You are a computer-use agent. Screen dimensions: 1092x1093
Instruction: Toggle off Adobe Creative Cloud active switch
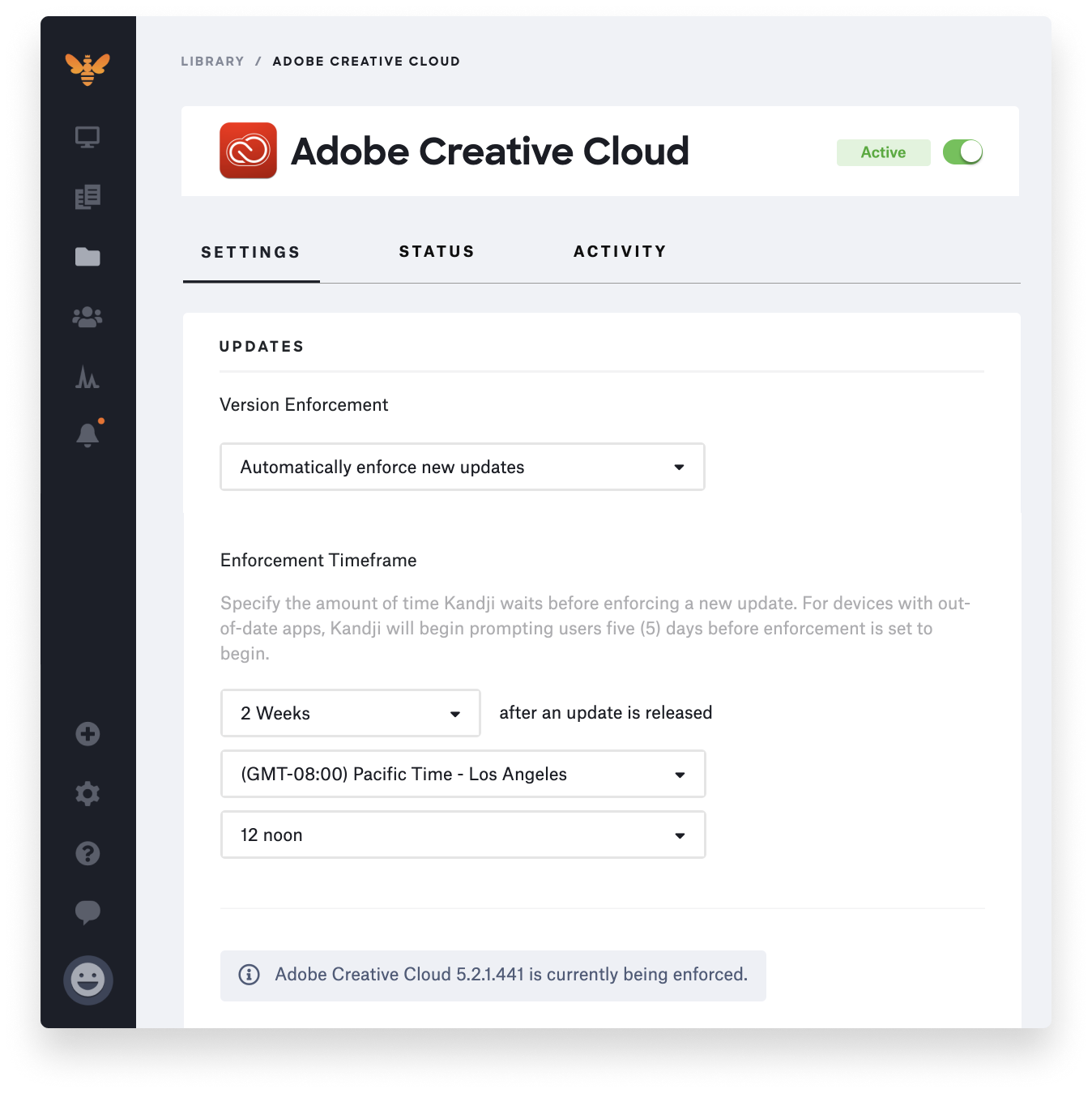click(x=962, y=152)
